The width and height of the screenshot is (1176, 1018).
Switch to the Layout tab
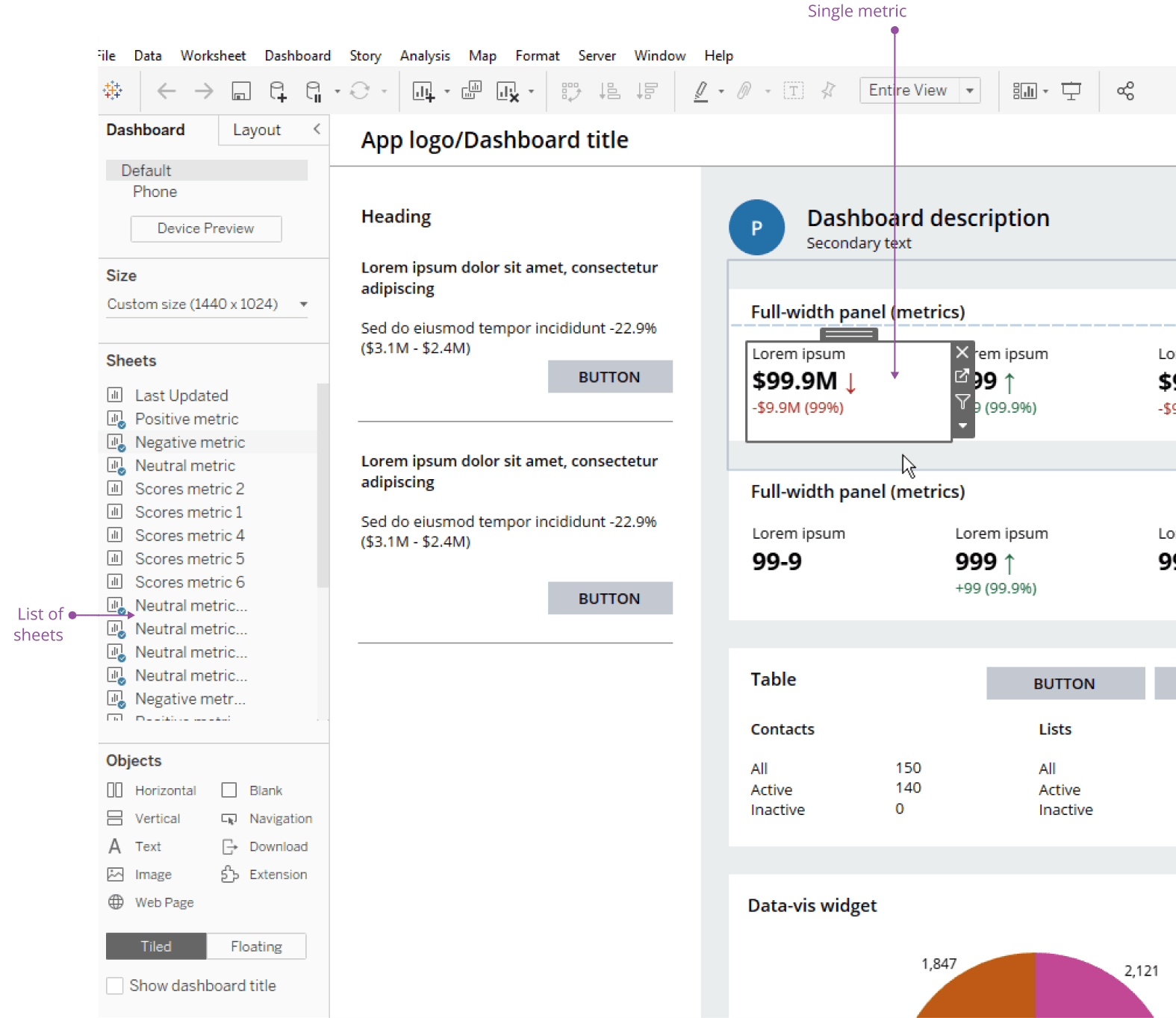pos(256,130)
